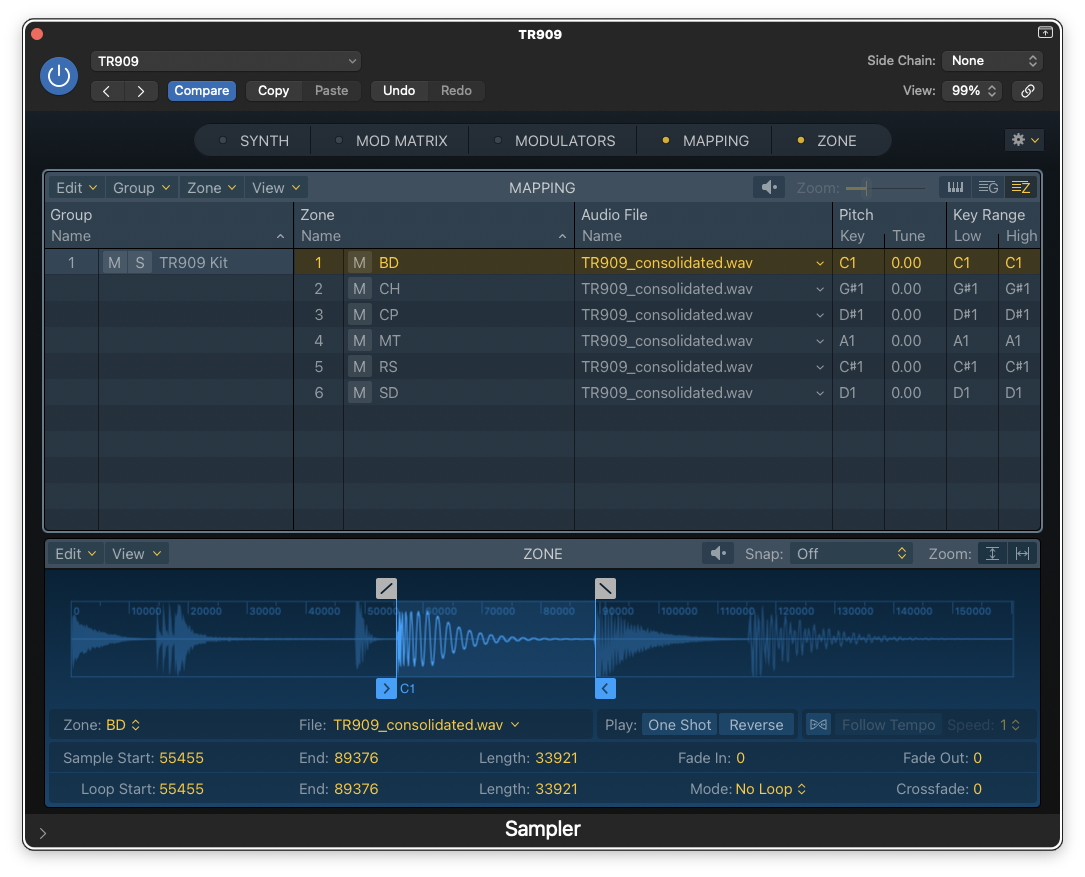
Task: Go to the previous preset arrow
Action: coord(107,91)
